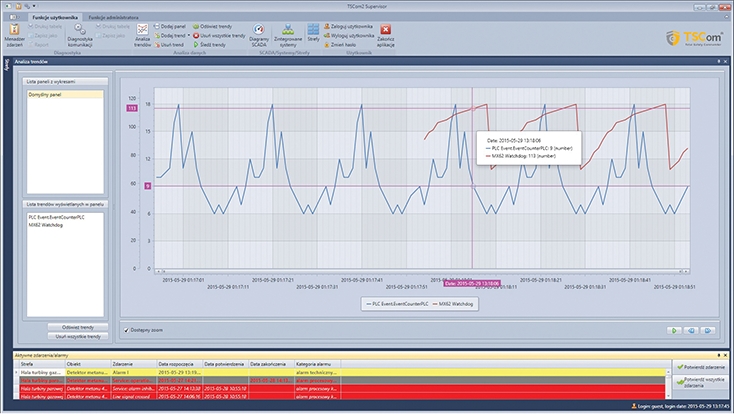Click Zakończ aplikację red X icon

tap(385, 30)
